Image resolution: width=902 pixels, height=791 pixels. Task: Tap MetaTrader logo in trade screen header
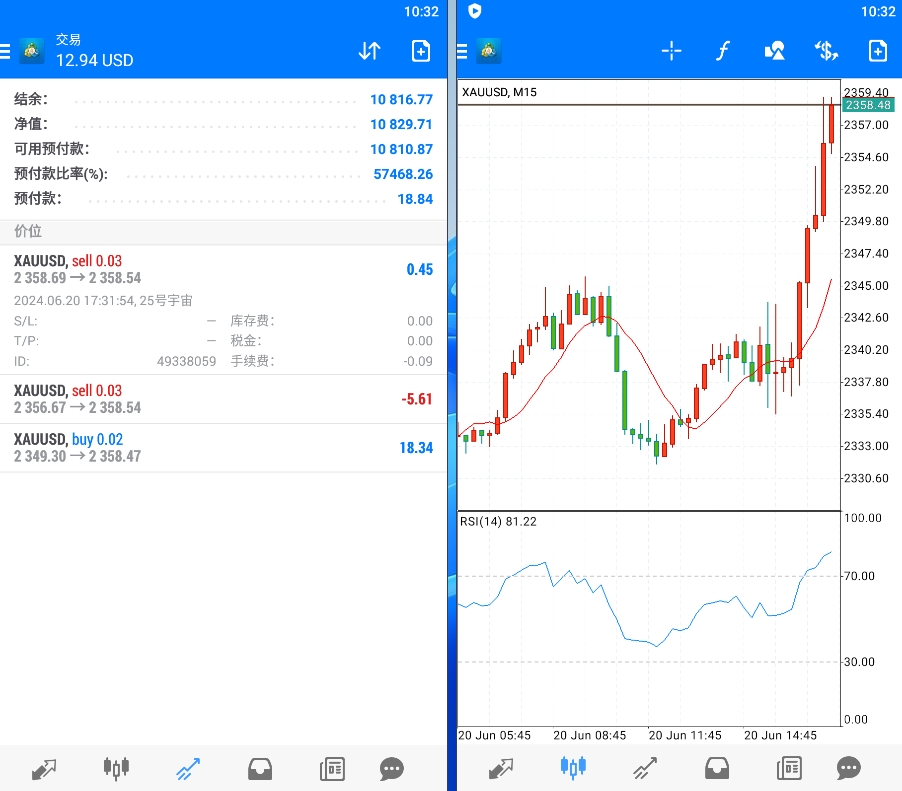point(32,51)
